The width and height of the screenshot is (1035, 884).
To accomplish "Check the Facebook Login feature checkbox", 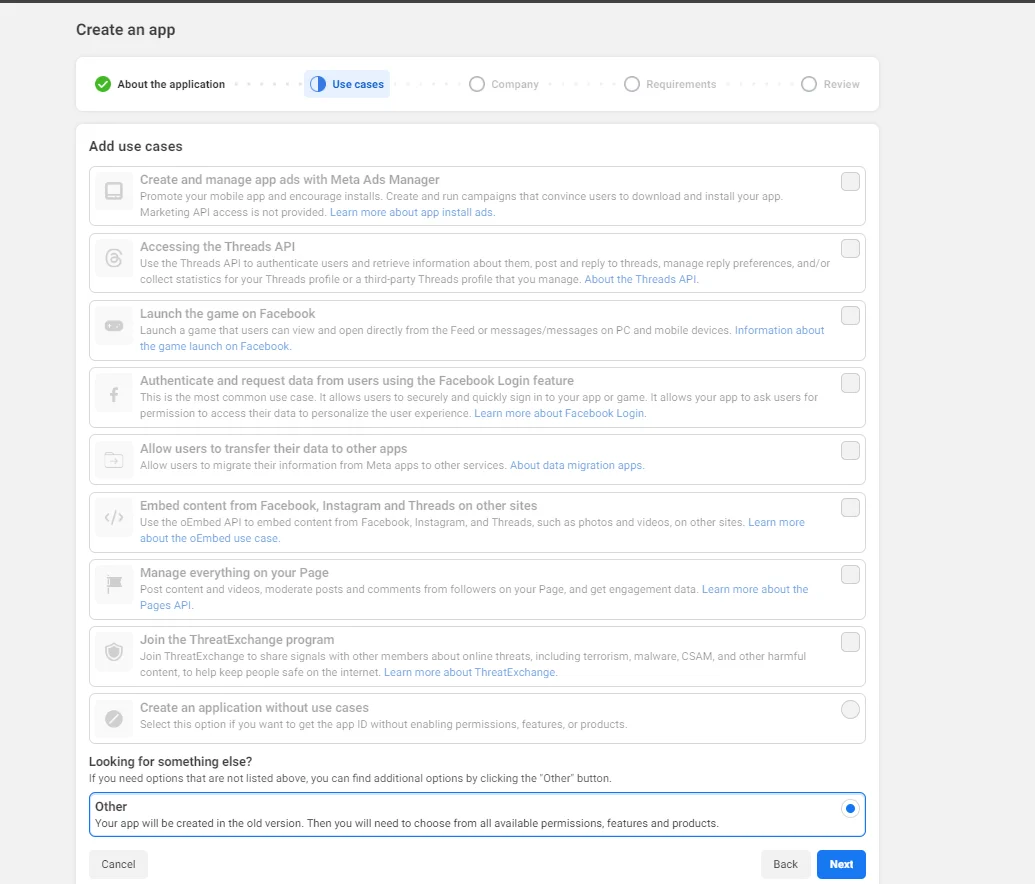I will (x=850, y=383).
